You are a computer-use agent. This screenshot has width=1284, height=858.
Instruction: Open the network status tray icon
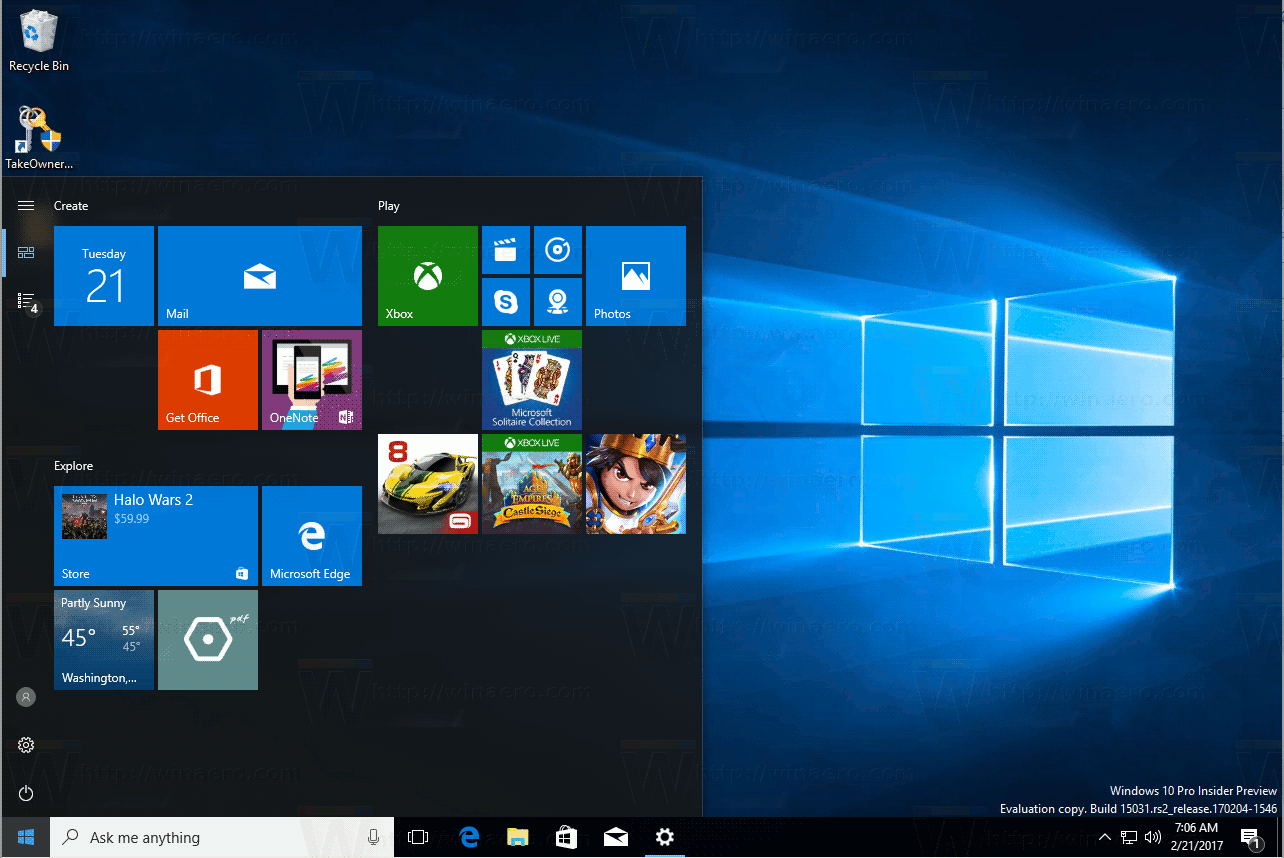(1129, 837)
